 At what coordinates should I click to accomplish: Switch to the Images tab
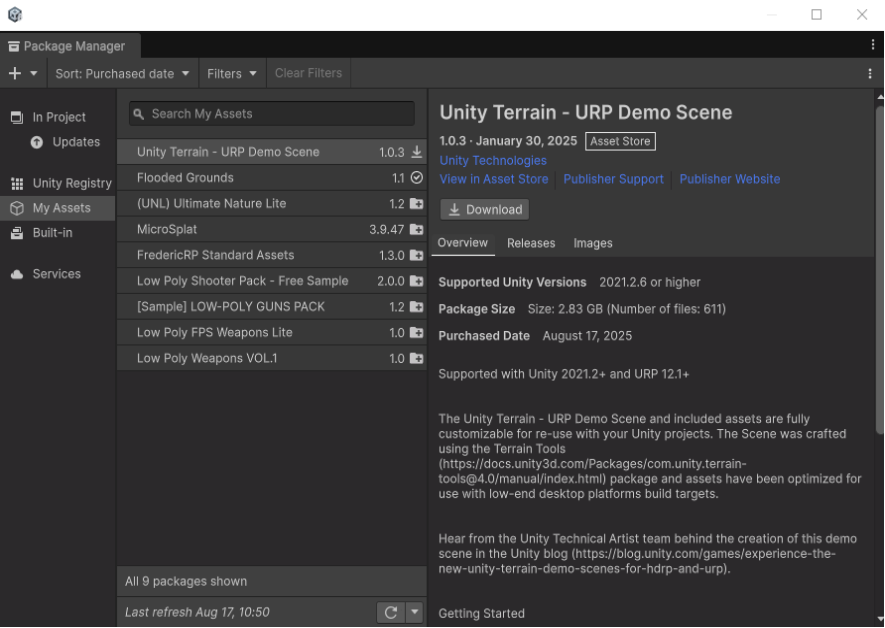[x=593, y=243]
